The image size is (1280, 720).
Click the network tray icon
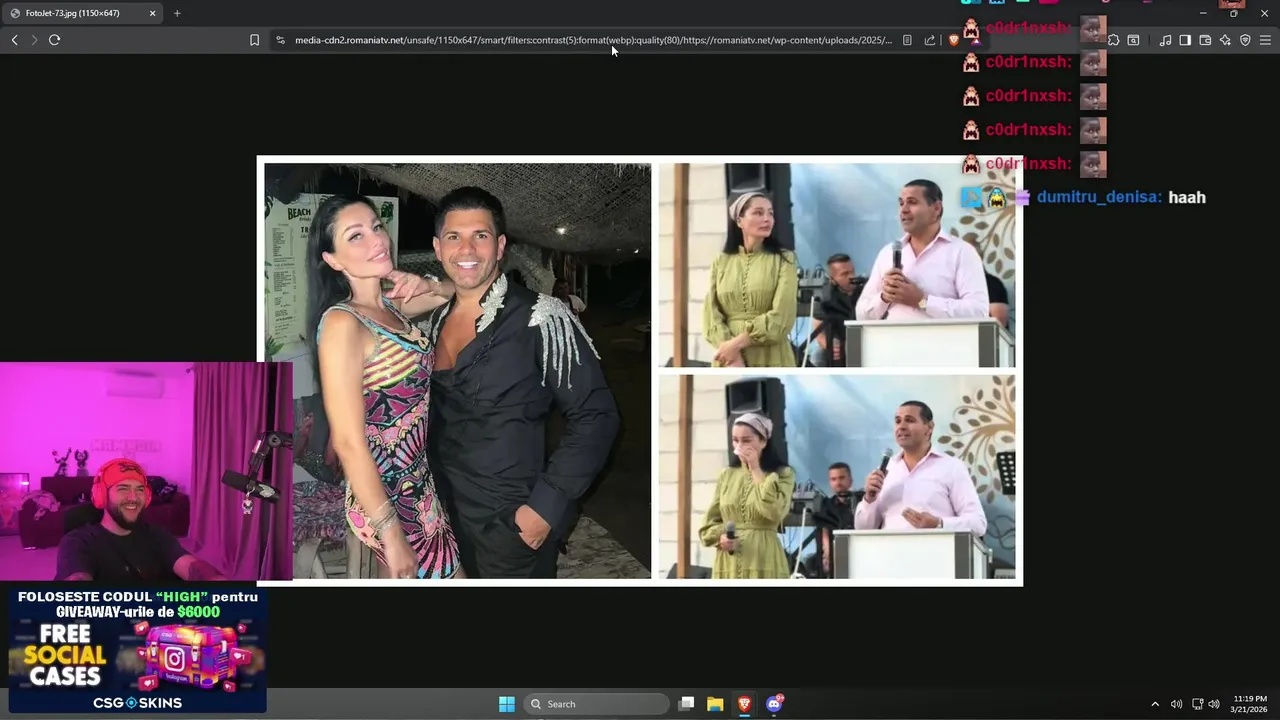click(x=1197, y=704)
